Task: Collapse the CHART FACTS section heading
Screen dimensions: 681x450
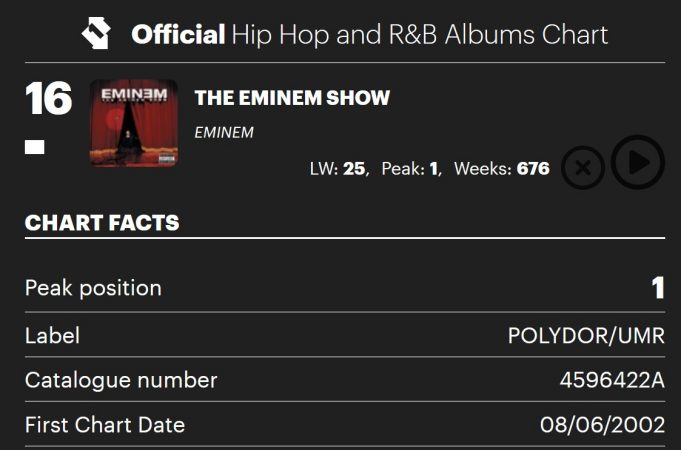Action: pyautogui.click(x=102, y=222)
